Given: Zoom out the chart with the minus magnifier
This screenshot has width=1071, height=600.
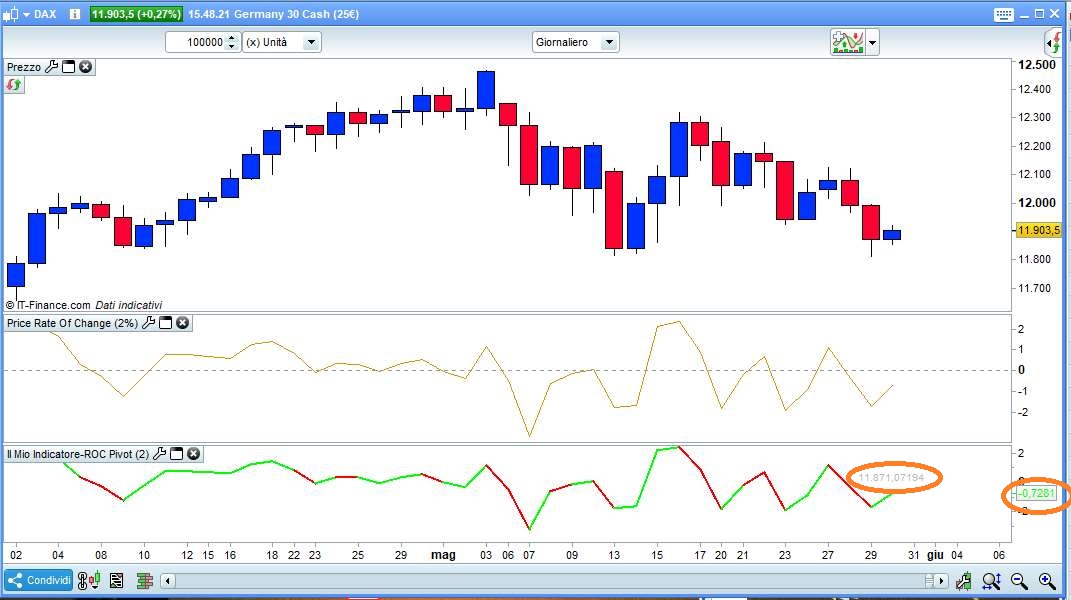Looking at the screenshot, I should 1019,581.
